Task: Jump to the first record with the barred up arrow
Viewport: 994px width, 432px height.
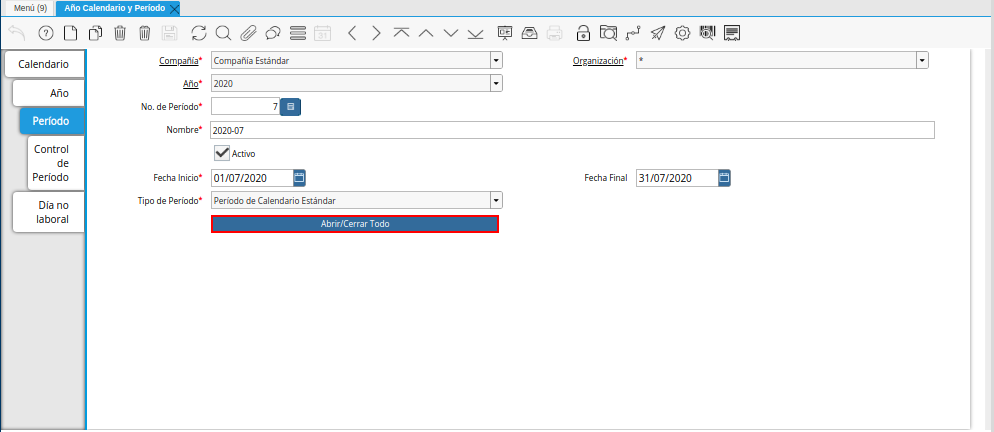Action: point(401,33)
